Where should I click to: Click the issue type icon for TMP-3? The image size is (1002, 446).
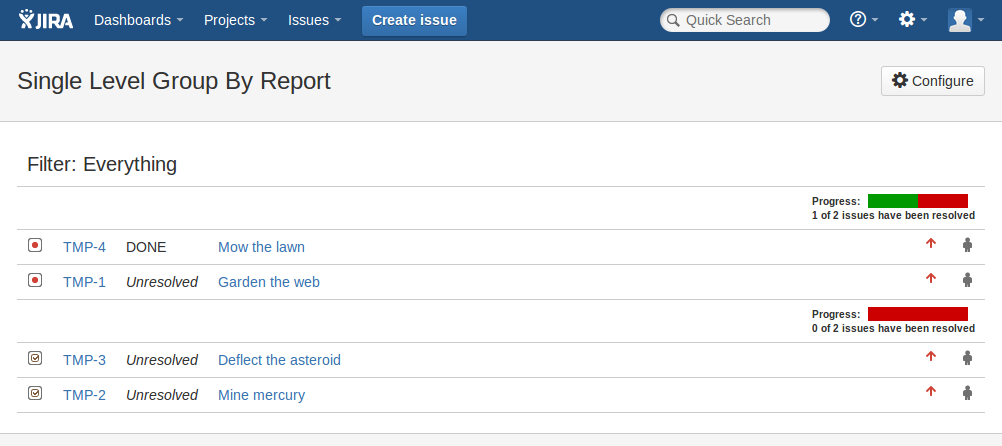coord(35,358)
